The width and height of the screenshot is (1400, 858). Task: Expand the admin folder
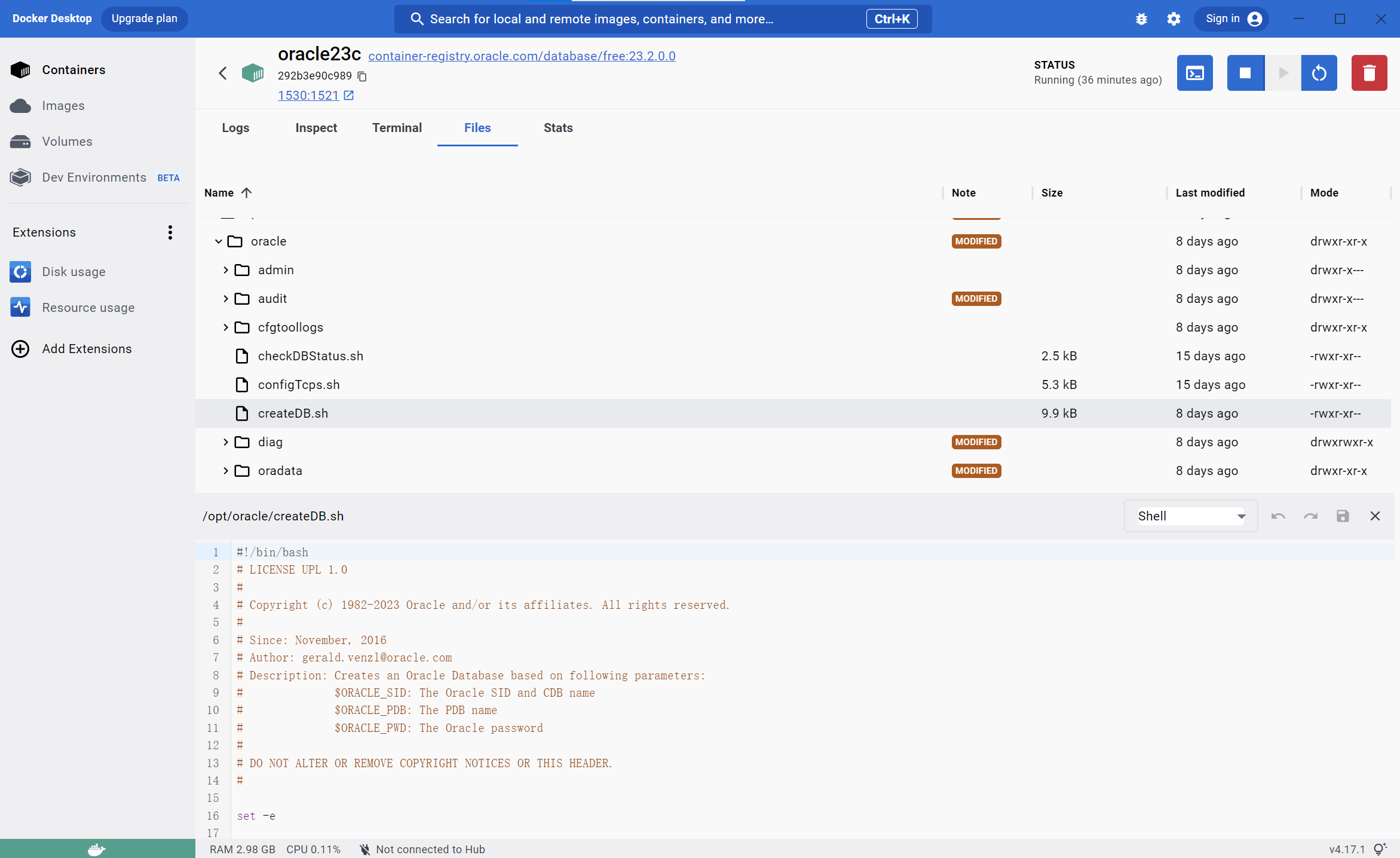[225, 270]
